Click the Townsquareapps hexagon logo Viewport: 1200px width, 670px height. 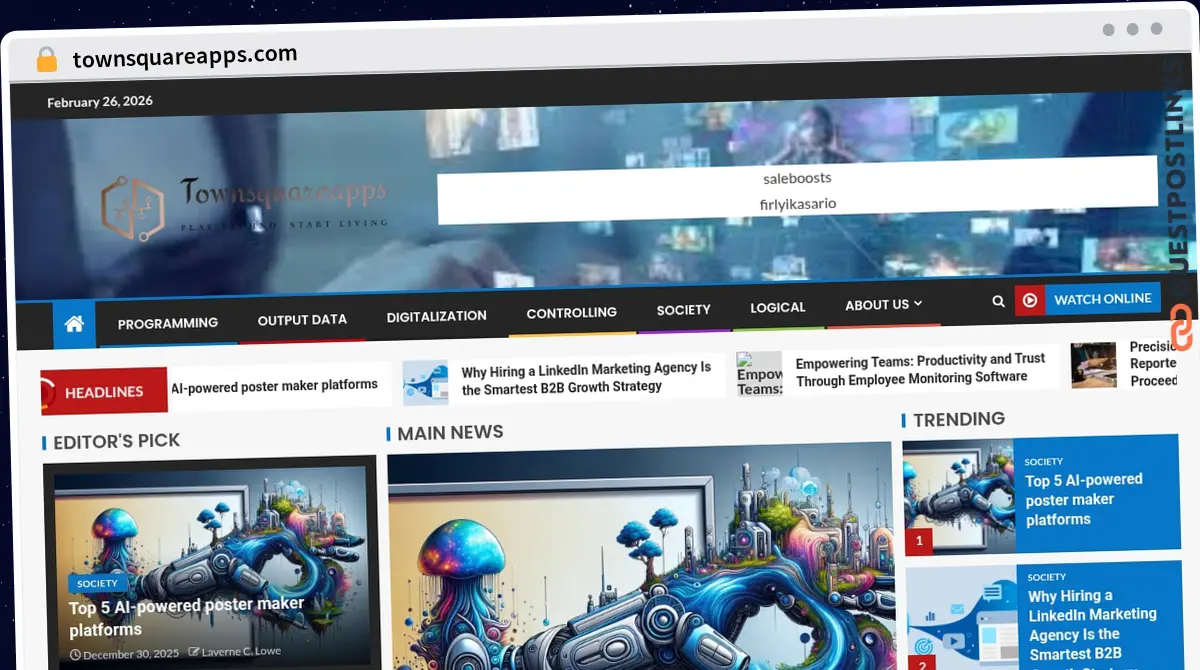[132, 209]
